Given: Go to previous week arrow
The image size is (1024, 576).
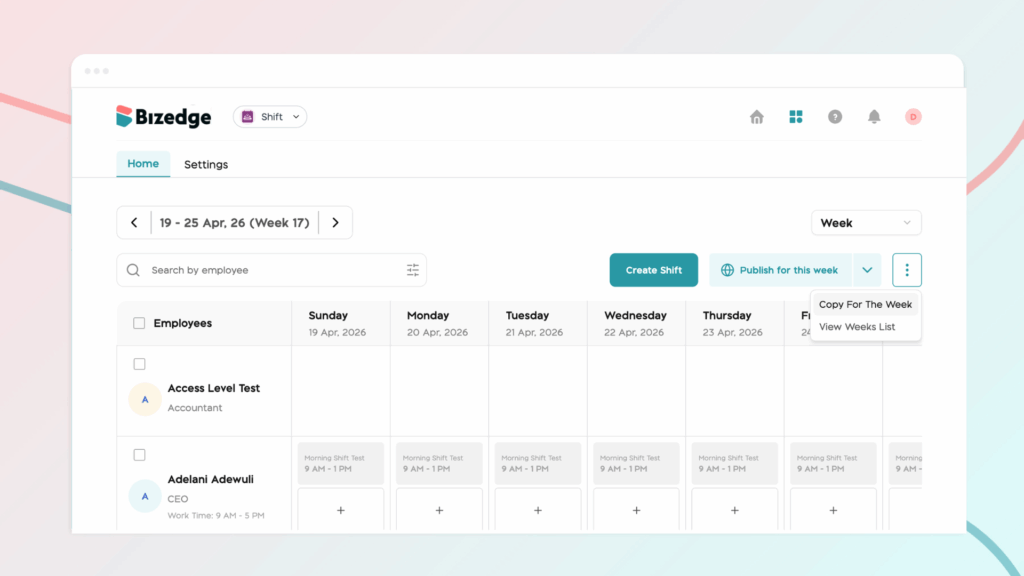Looking at the screenshot, I should pos(134,223).
